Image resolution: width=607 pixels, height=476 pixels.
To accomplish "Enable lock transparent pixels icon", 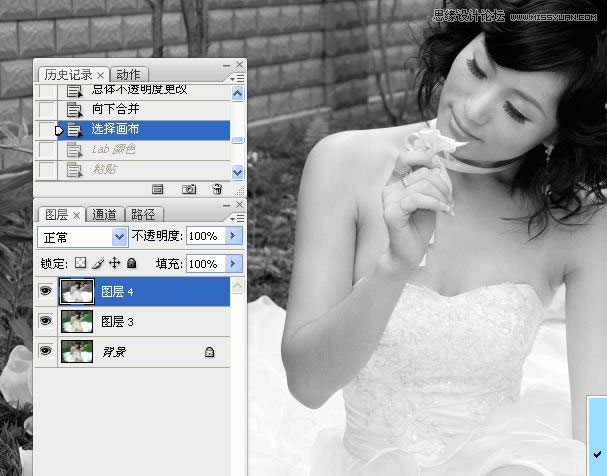I will pyautogui.click(x=81, y=264).
